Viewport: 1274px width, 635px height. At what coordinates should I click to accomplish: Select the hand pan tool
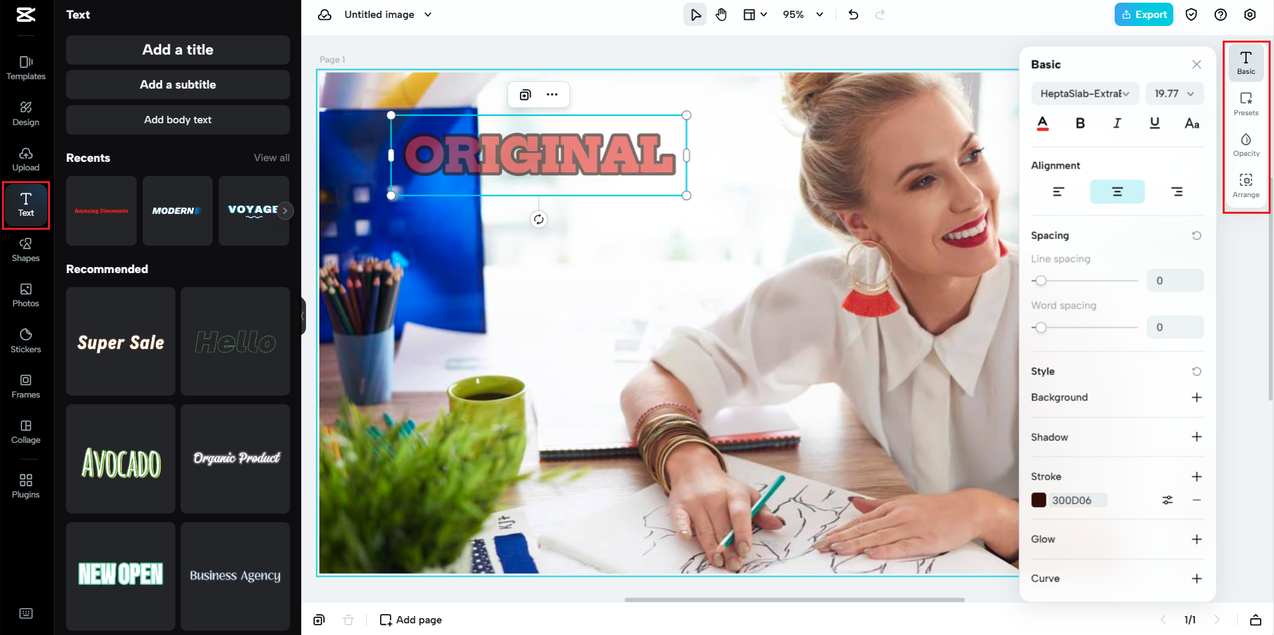coord(721,15)
